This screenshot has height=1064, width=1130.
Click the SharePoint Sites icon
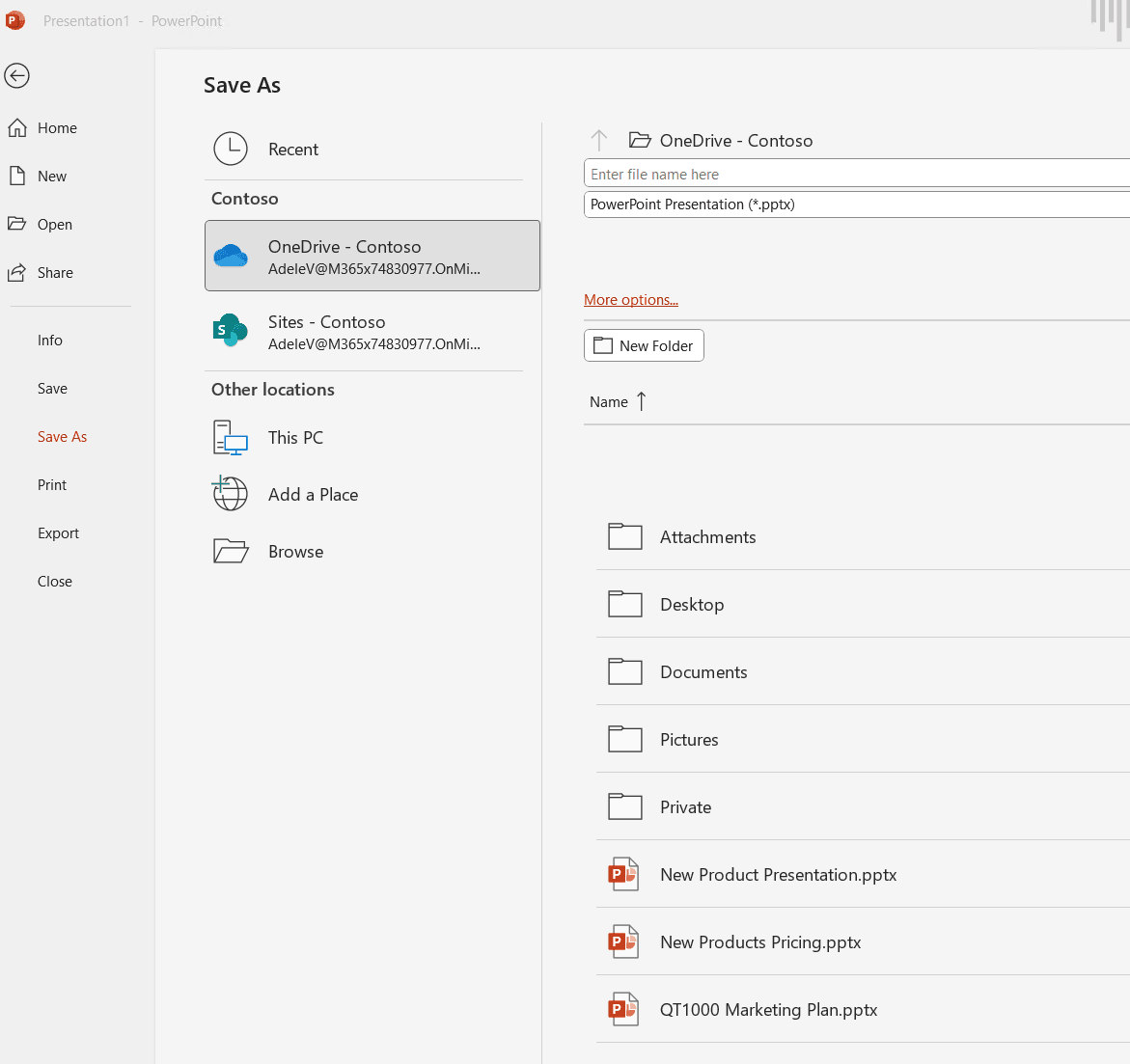coord(231,331)
